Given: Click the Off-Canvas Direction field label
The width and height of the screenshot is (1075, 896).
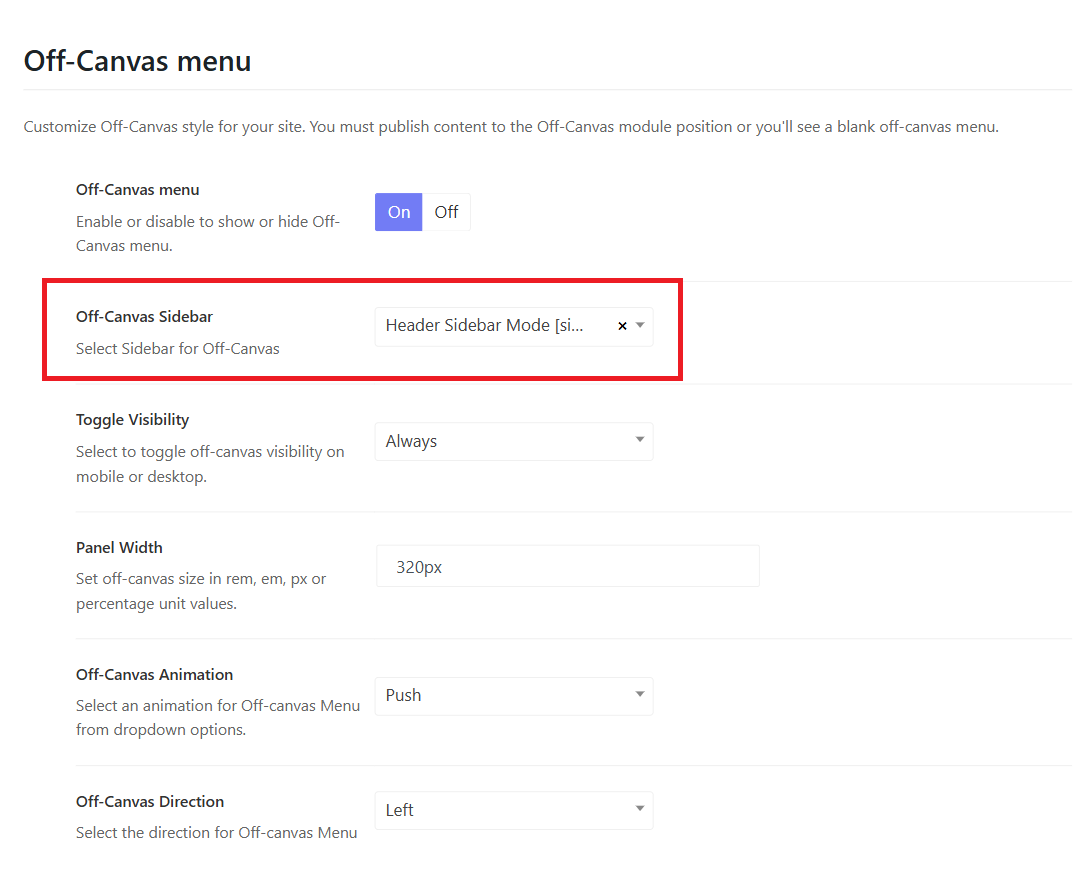Looking at the screenshot, I should (x=150, y=801).
